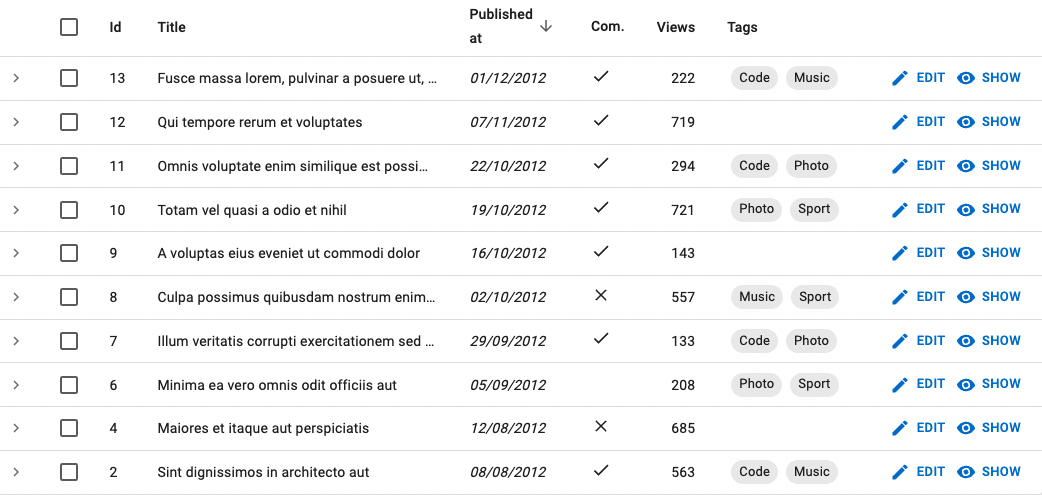Click the pencil icon for post 8
The height and width of the screenshot is (495, 1042).
point(900,297)
